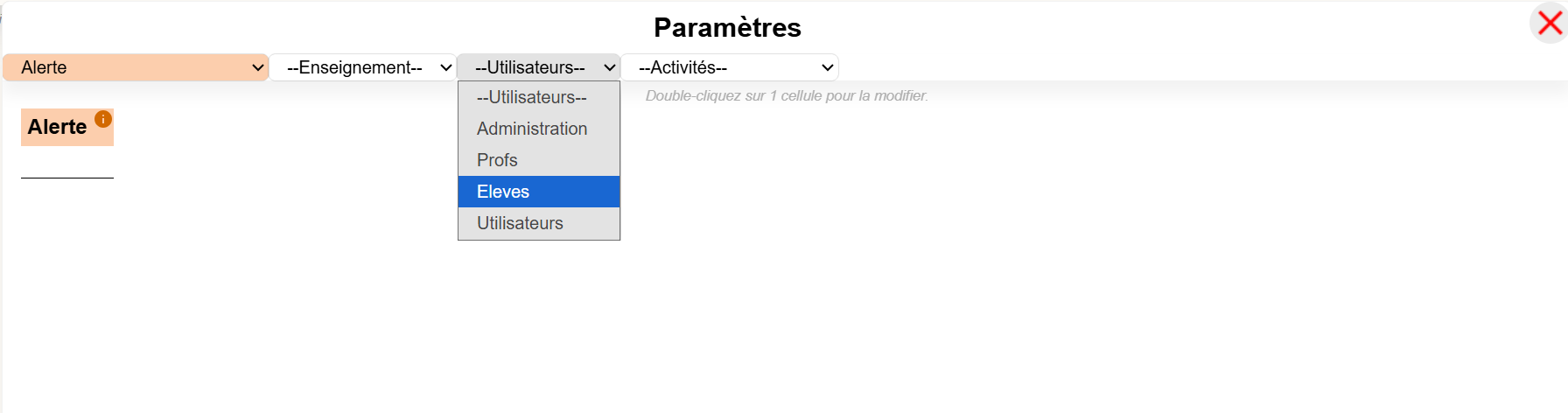This screenshot has height=413, width=1568.
Task: Click the Double-cliquez hint text
Action: point(787,95)
